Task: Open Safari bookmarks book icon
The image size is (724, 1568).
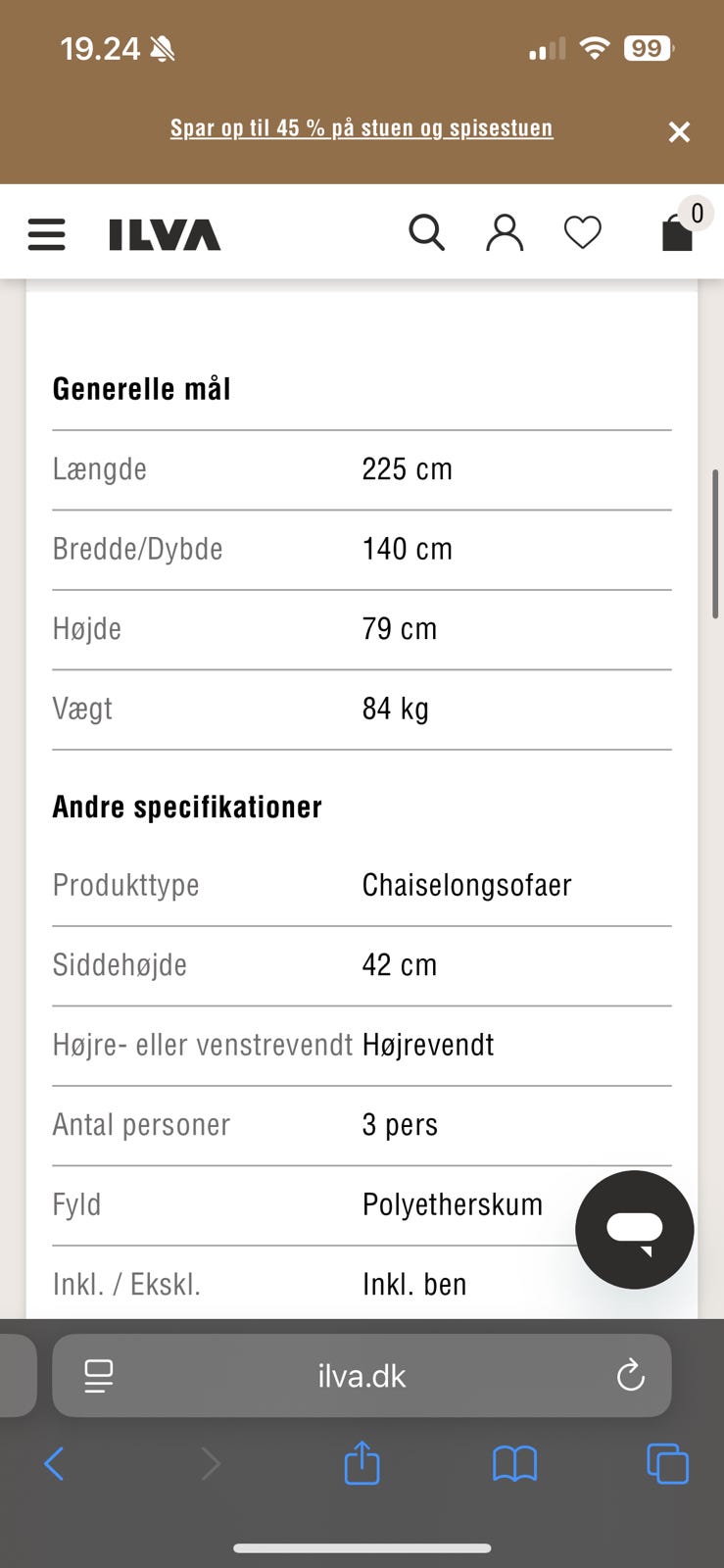Action: [514, 1464]
